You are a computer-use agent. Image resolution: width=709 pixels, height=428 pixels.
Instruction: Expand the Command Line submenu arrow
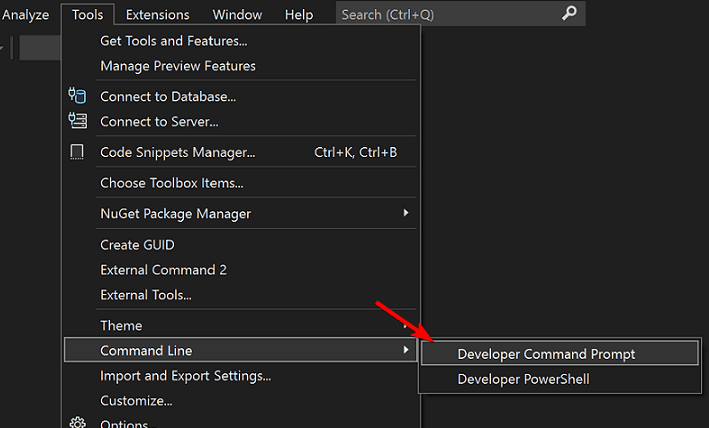click(405, 350)
